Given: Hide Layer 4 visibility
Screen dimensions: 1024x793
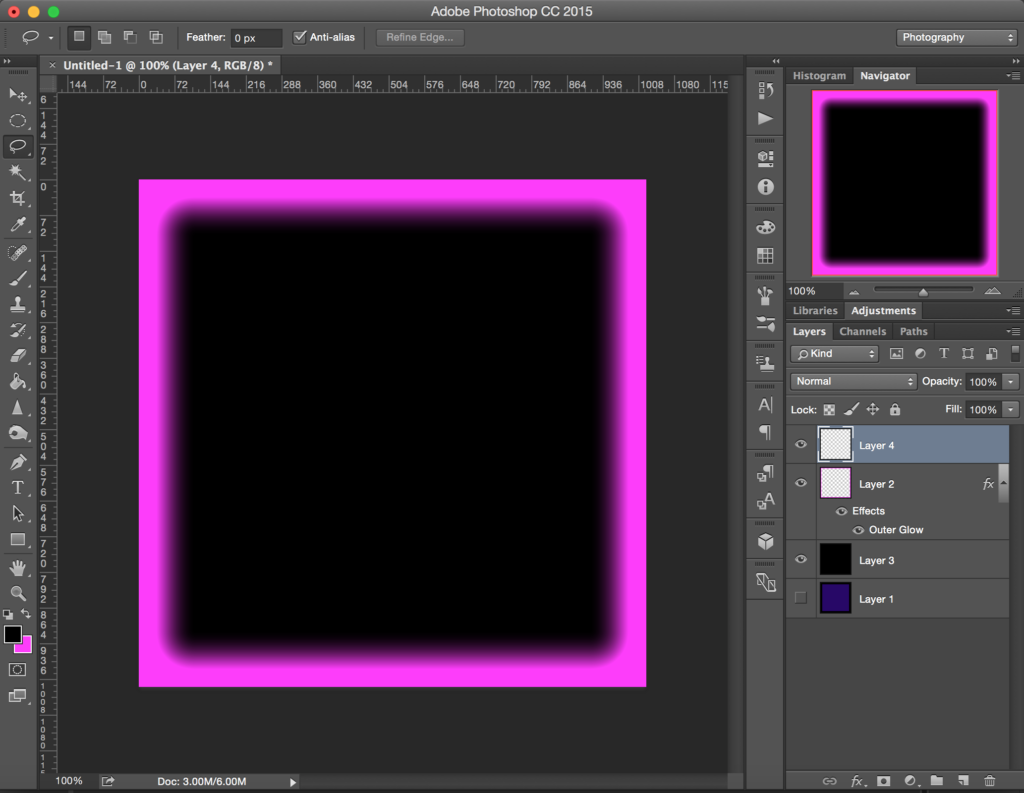Looking at the screenshot, I should [801, 445].
